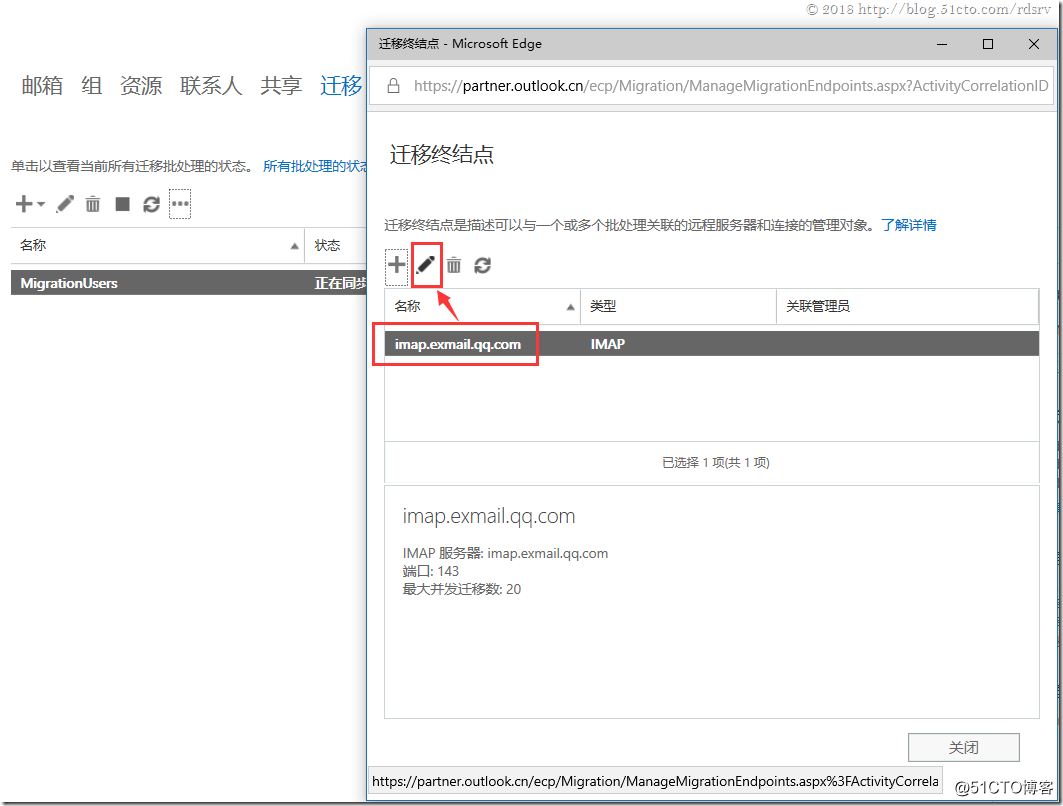Screen dimensions: 1063x806
Task: Click IMAP 服务器 detail line
Action: [x=505, y=553]
